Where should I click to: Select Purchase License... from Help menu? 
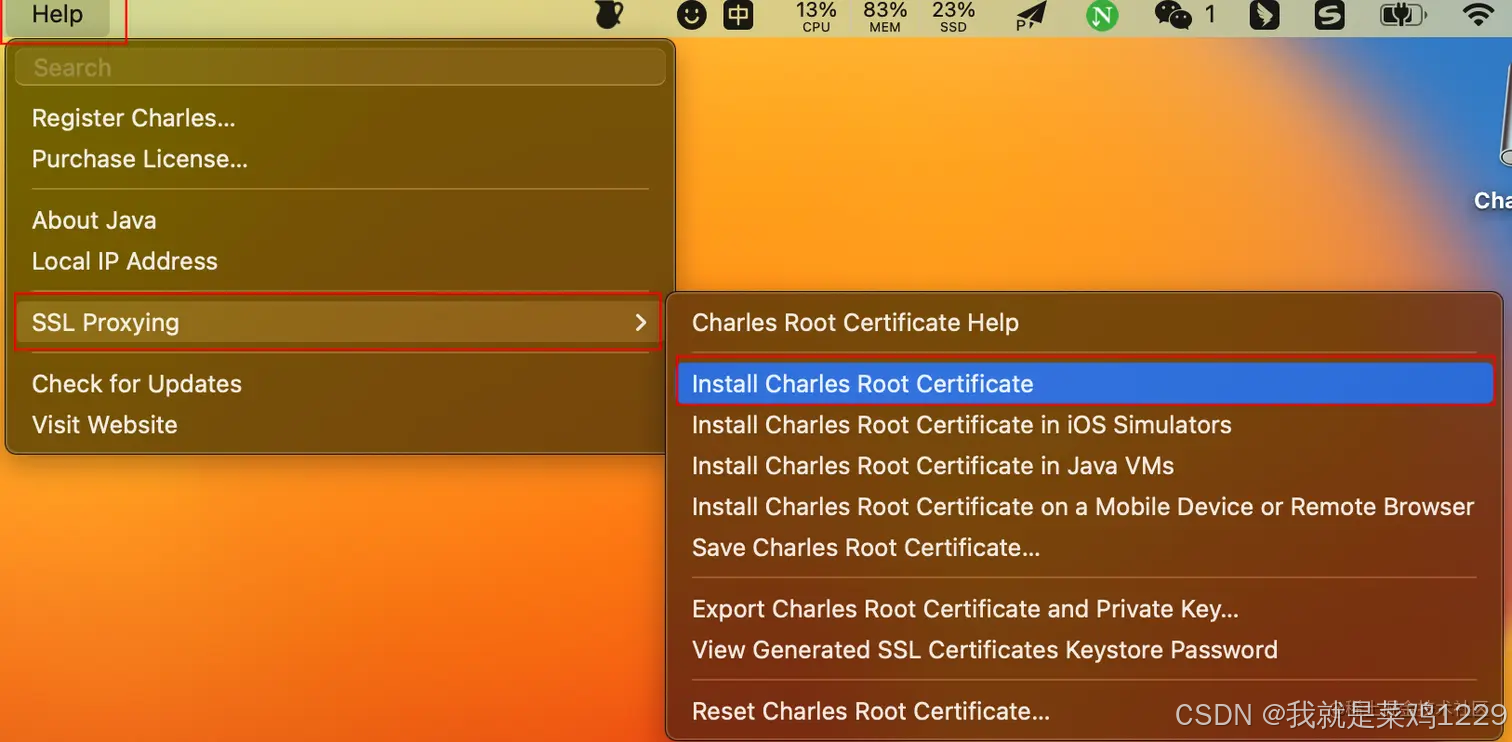(341, 159)
